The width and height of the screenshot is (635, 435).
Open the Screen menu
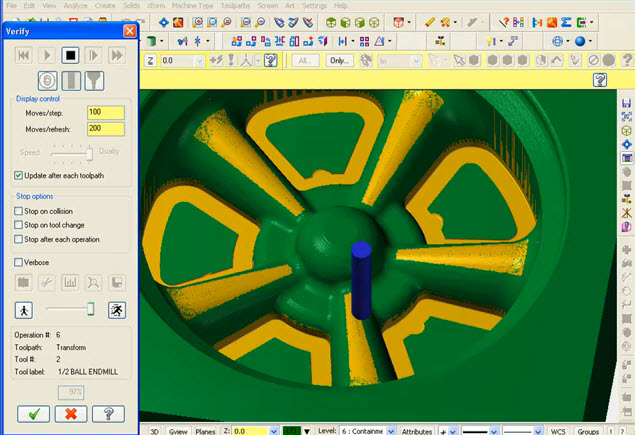(x=268, y=6)
